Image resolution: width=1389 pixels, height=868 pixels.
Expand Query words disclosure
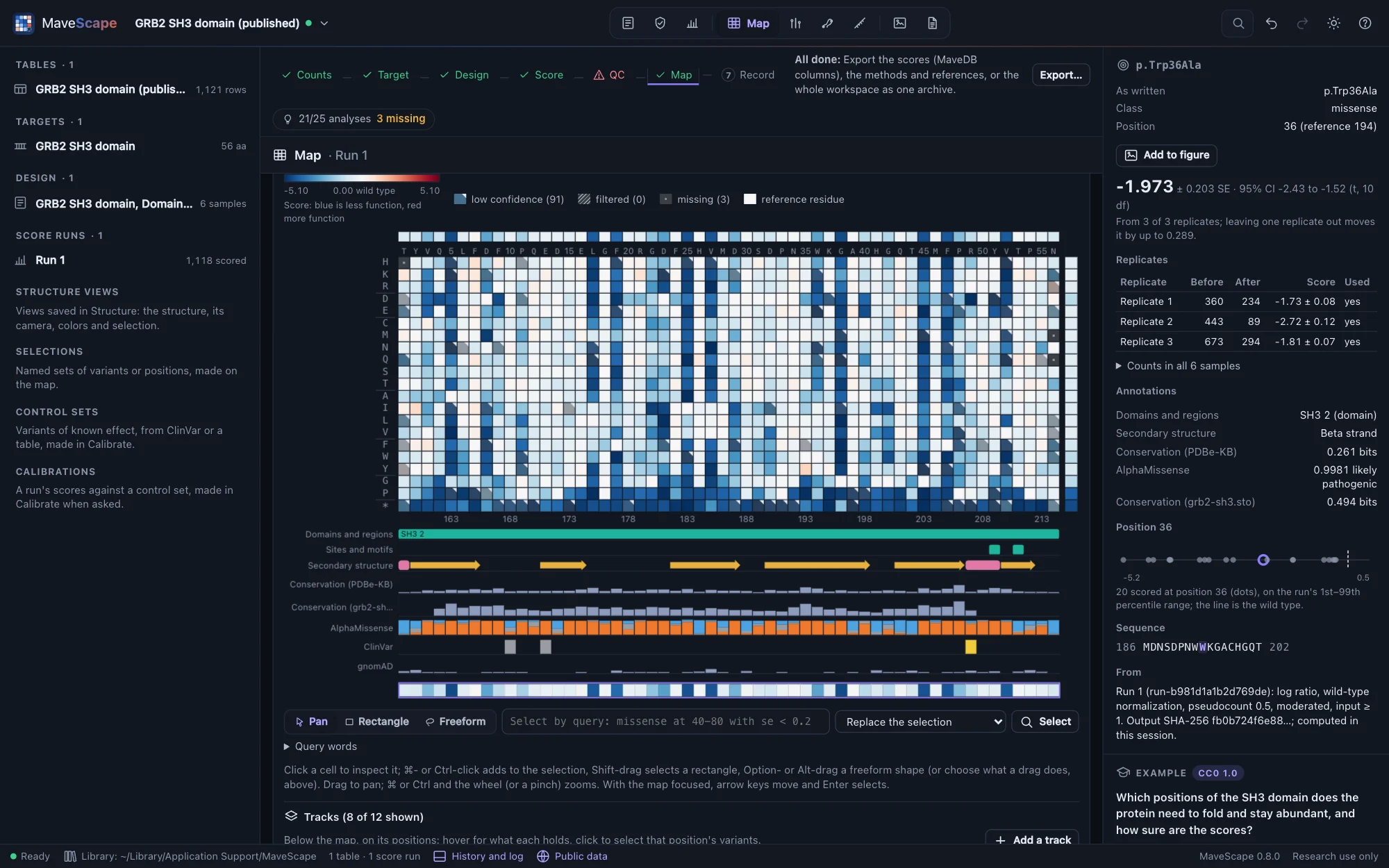[x=321, y=746]
